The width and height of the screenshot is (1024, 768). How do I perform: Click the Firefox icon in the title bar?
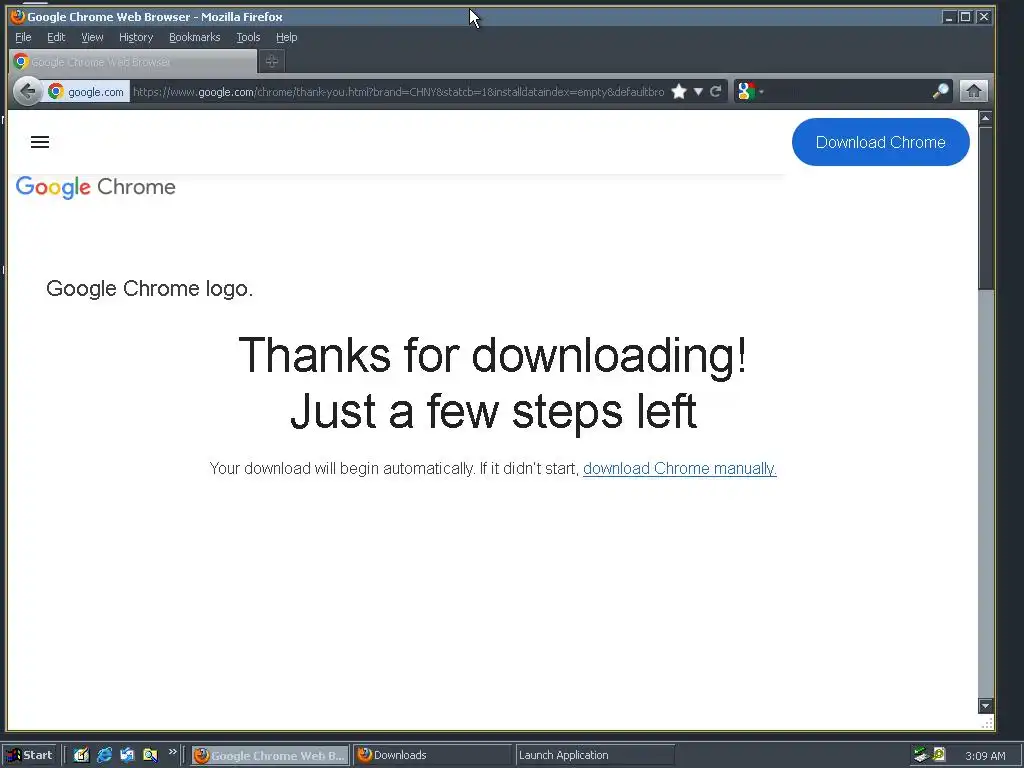tap(18, 16)
